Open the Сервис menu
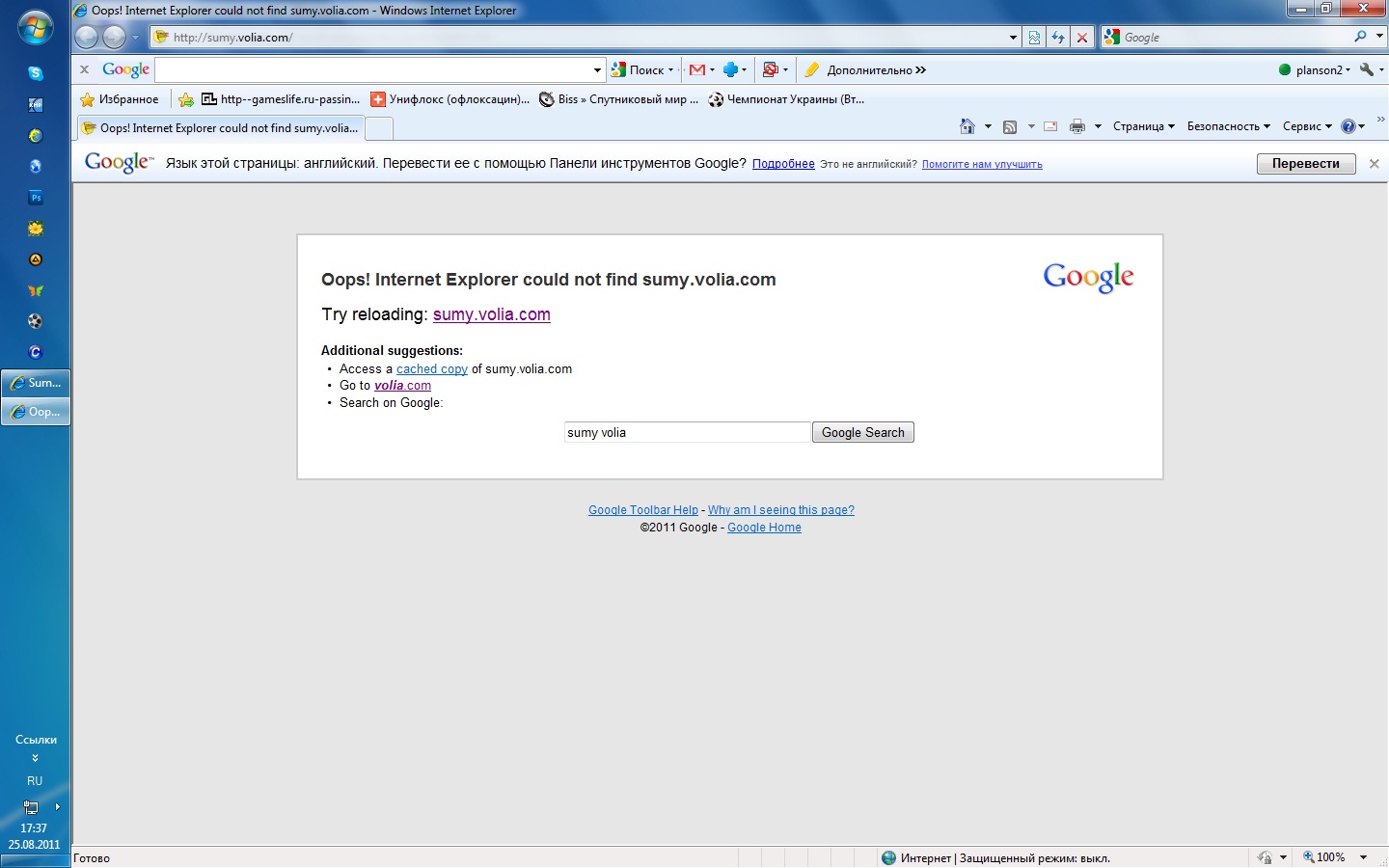Screen dimensions: 1389x868 [x=1307, y=126]
